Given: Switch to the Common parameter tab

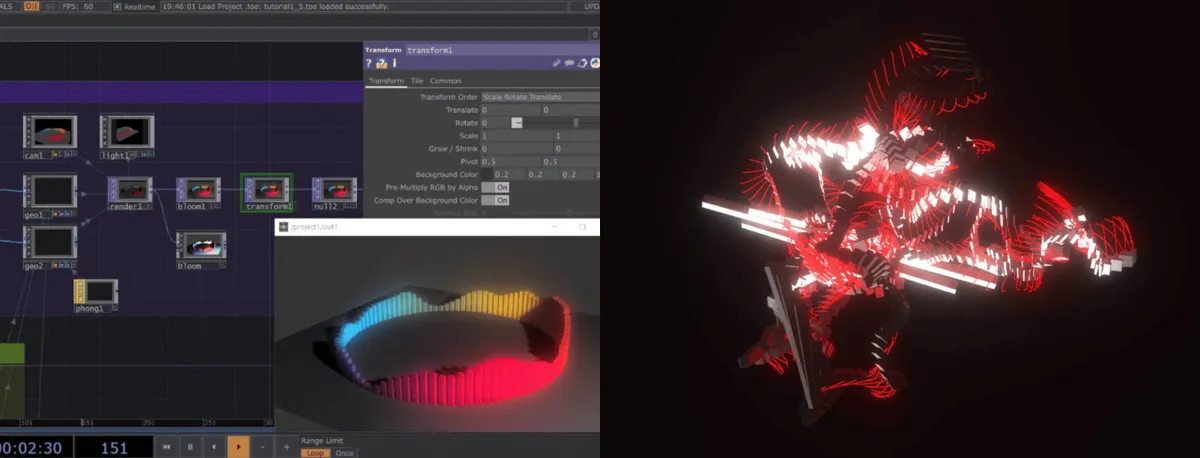Looking at the screenshot, I should tap(446, 81).
